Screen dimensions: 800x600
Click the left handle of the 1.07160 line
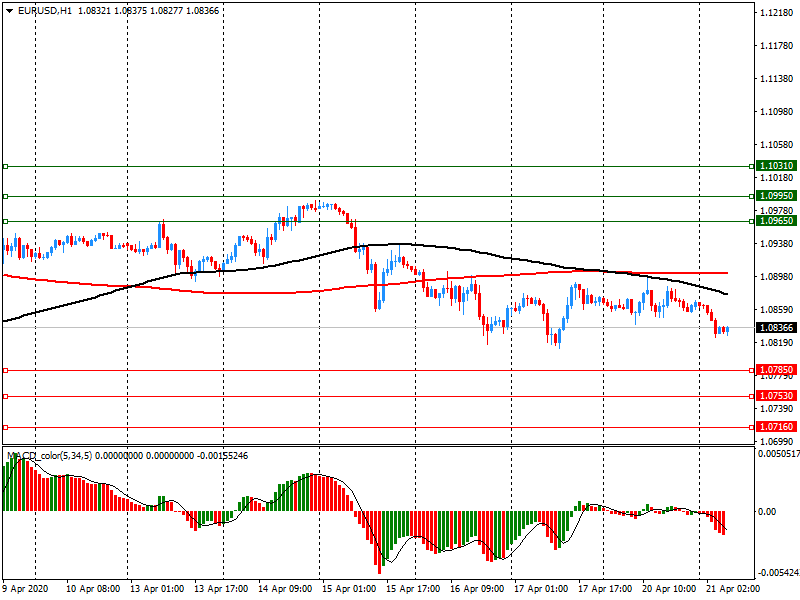pyautogui.click(x=5, y=427)
